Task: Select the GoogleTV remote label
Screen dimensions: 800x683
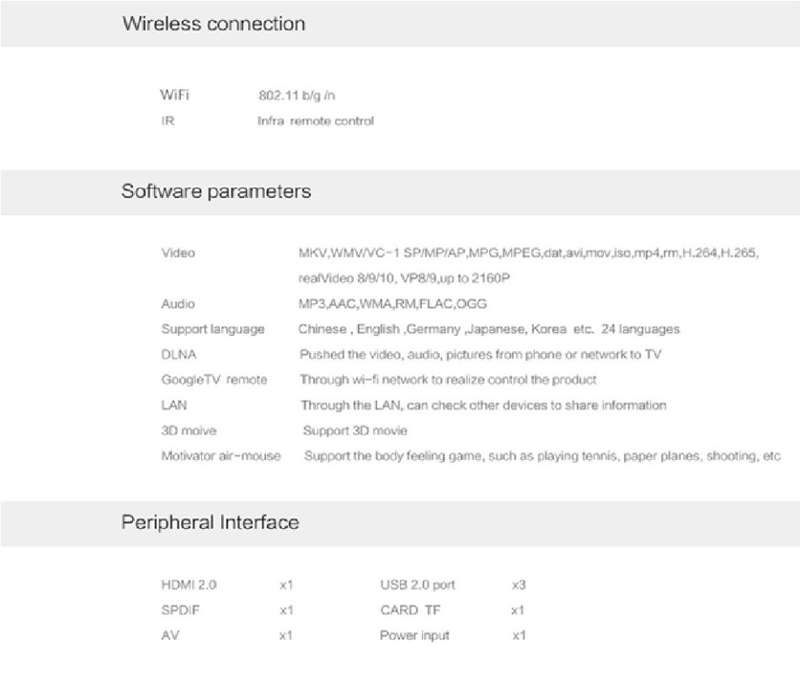Action: click(214, 380)
